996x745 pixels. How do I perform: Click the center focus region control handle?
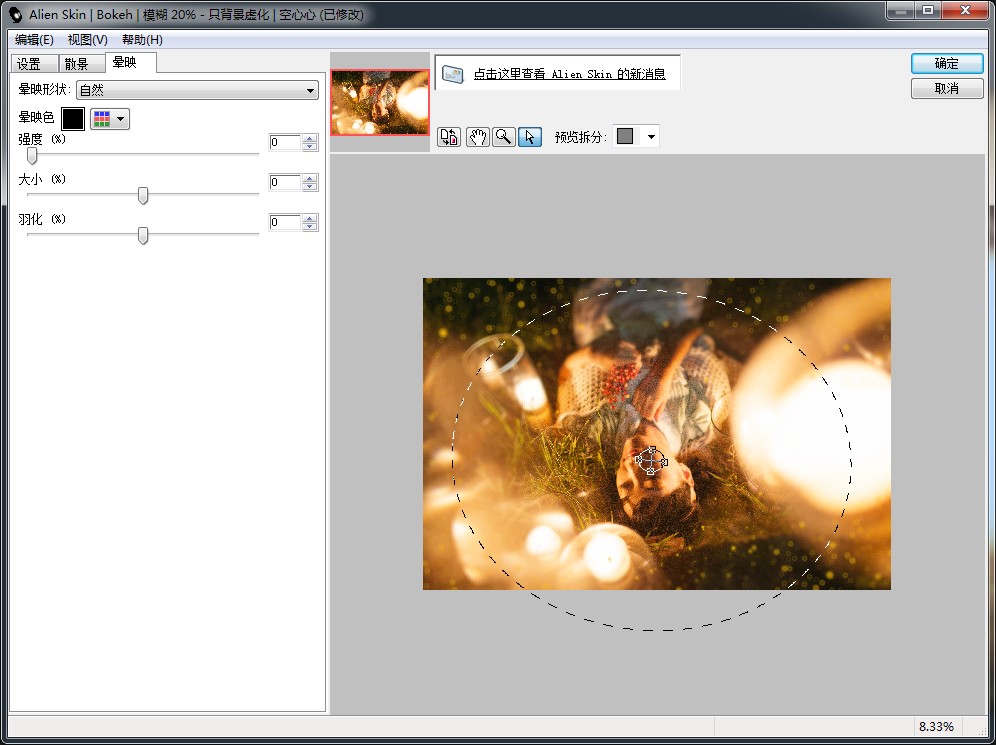651,461
